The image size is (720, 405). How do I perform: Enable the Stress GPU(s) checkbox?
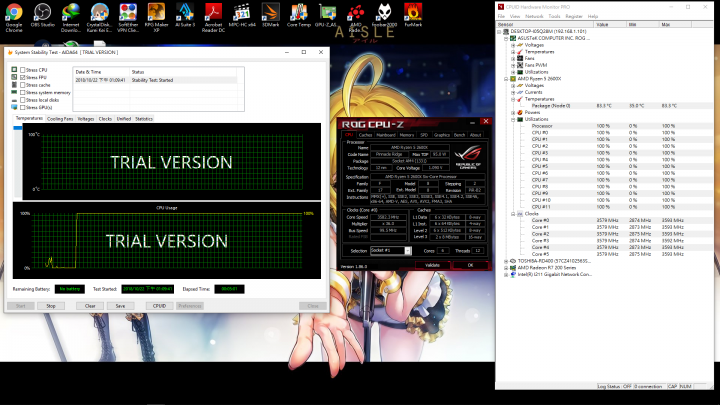pyautogui.click(x=22, y=107)
